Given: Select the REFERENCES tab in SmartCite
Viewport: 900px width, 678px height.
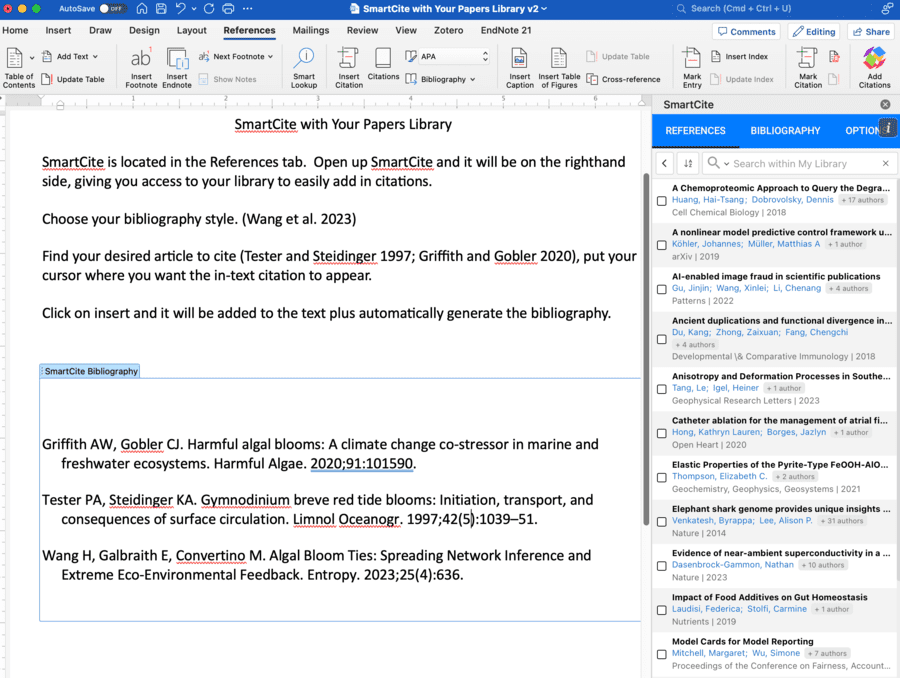Looking at the screenshot, I should pyautogui.click(x=695, y=130).
